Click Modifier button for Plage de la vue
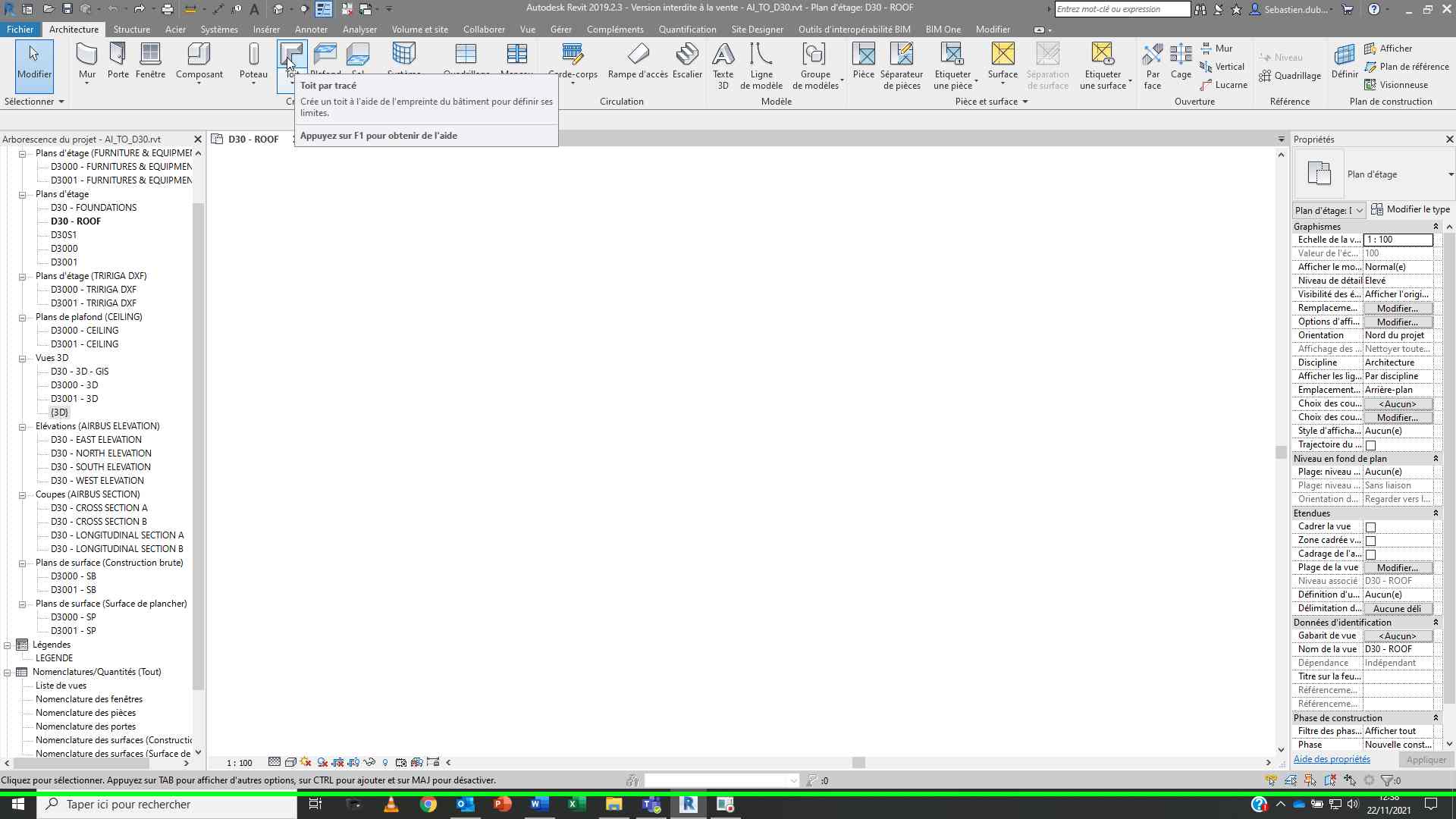Screen dimensions: 1456x819 pos(1398,568)
